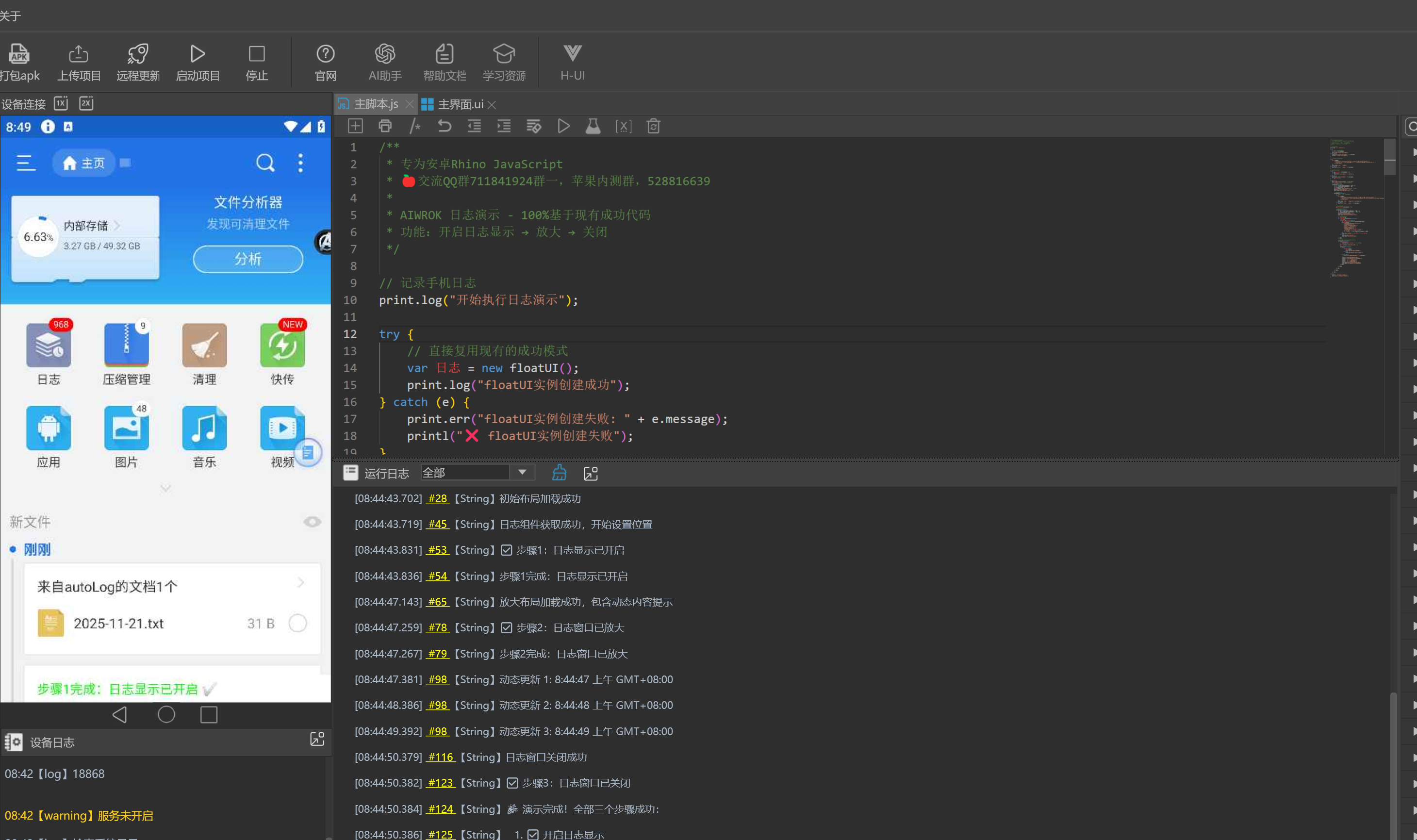The height and width of the screenshot is (840, 1417).
Task: Switch to the 主界面.ui tab
Action: (x=460, y=104)
